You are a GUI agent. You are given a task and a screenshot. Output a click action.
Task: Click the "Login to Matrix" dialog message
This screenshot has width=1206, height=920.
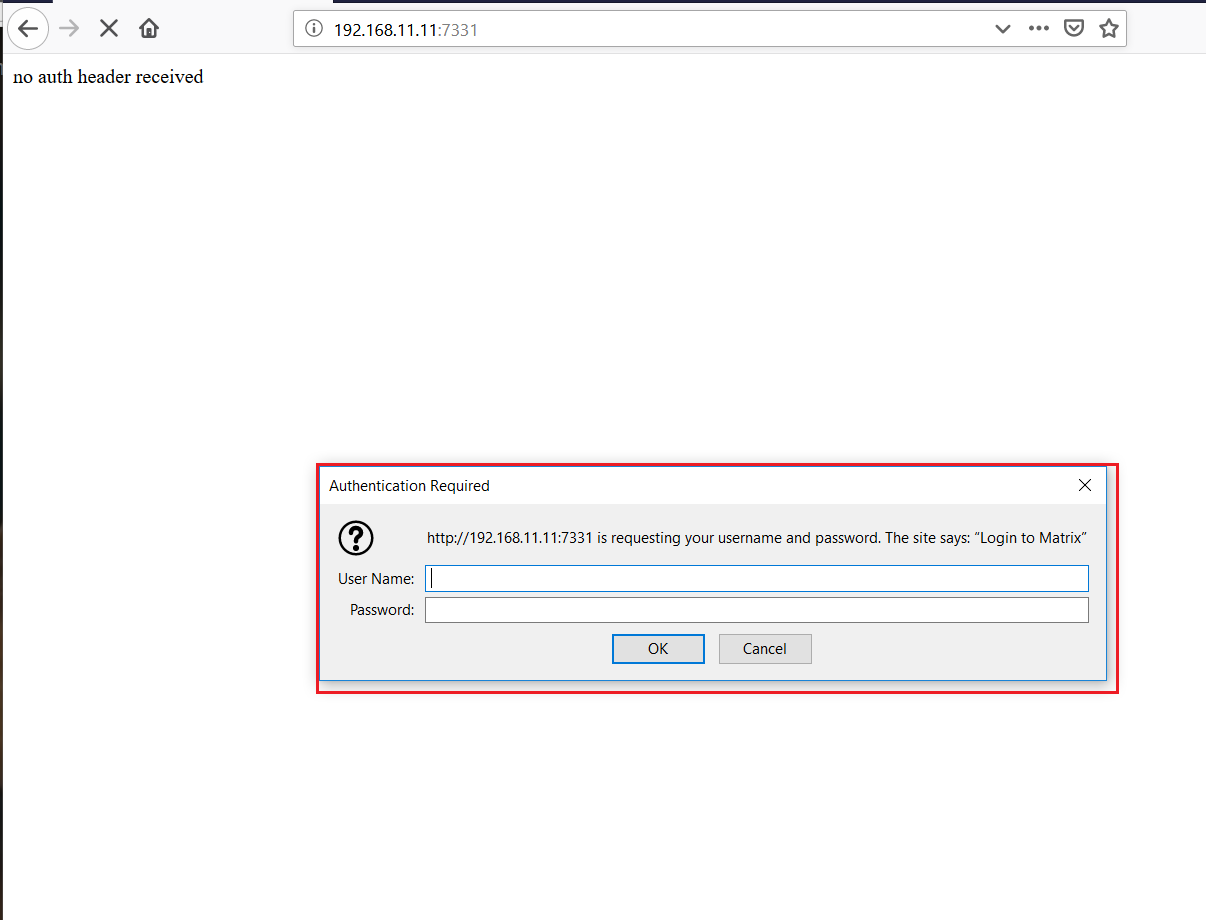756,538
